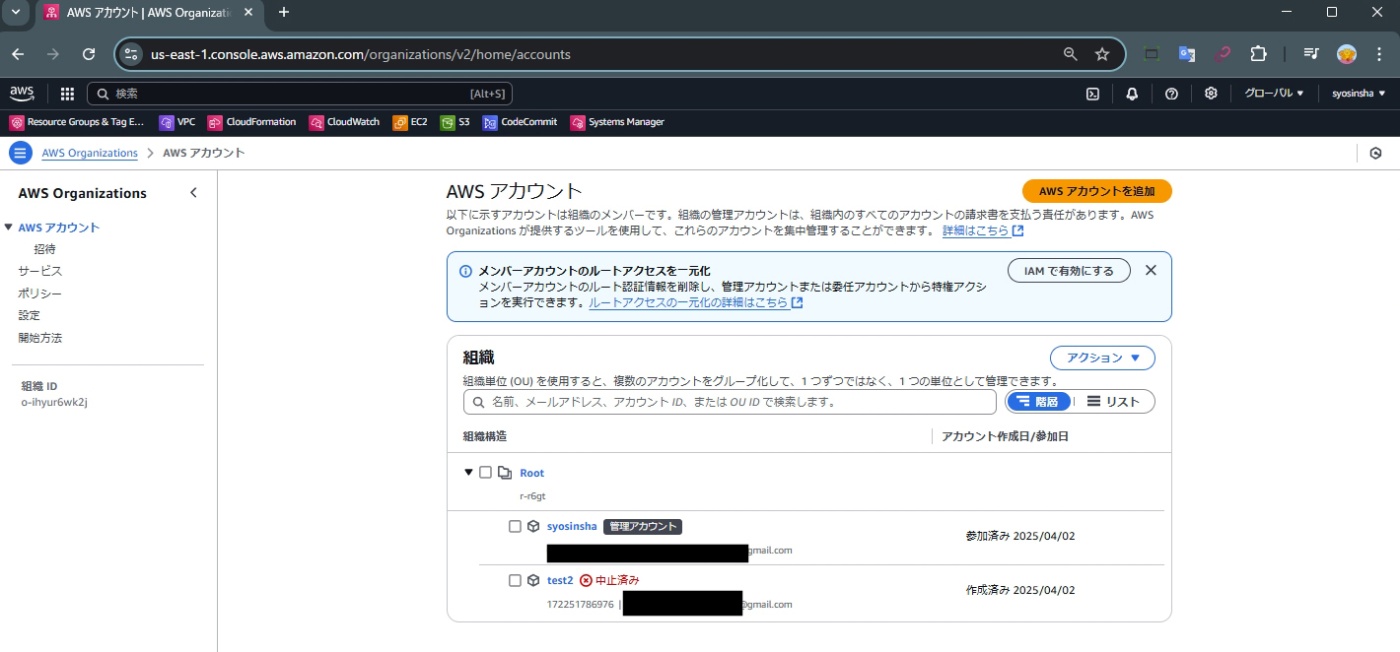
Task: Open the EC2 service shortcut
Action: point(410,122)
